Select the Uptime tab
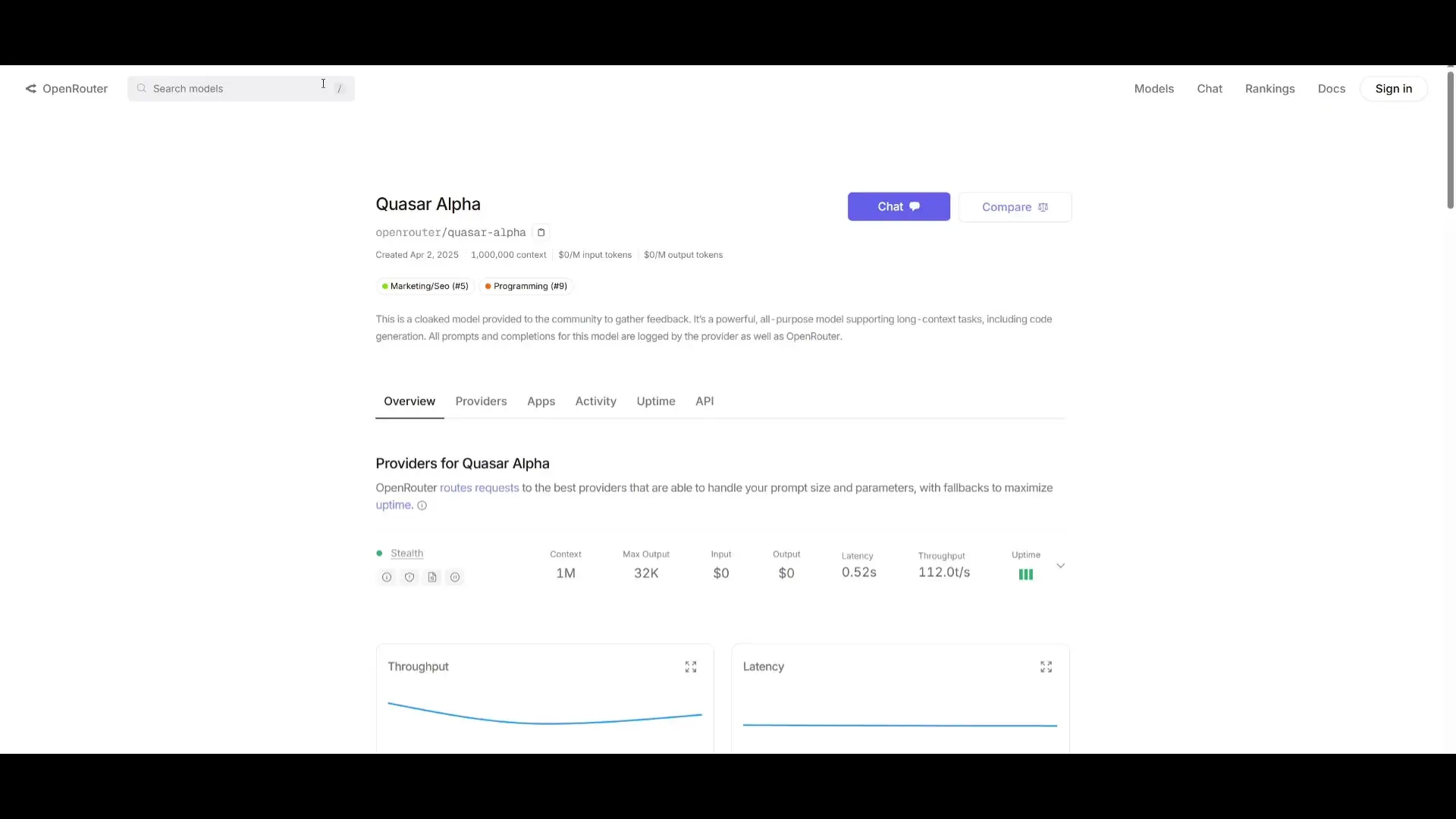 click(x=656, y=401)
